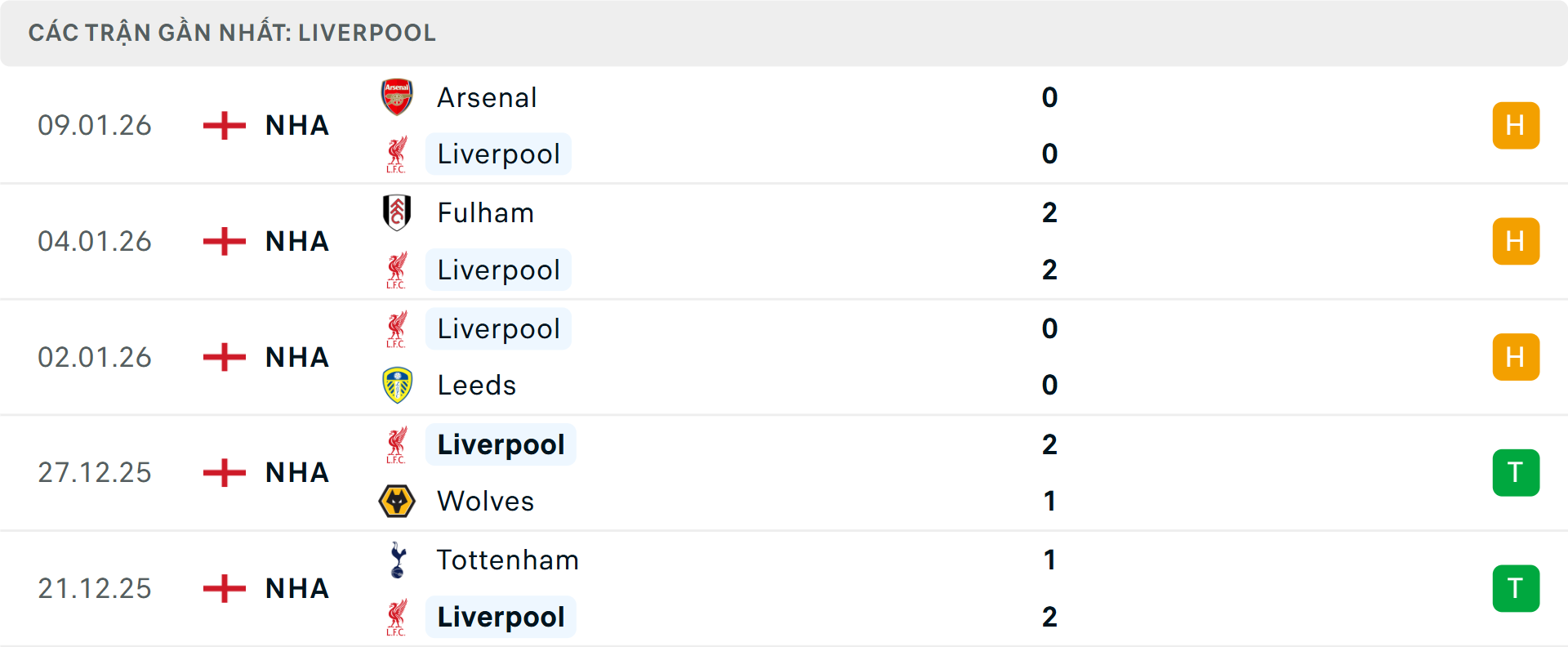The image size is (1568, 647).
Task: Click the Arsenal club crest icon
Action: 397,96
